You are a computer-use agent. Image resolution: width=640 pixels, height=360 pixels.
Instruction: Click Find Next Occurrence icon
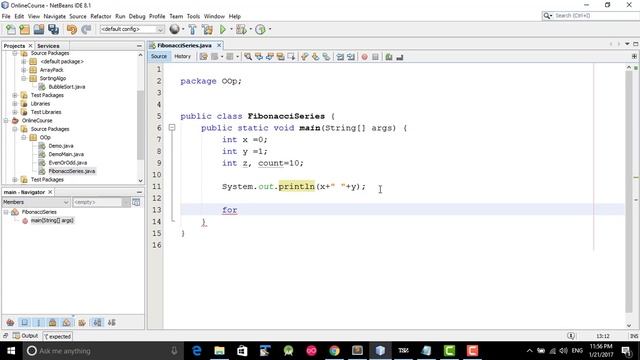point(269,57)
